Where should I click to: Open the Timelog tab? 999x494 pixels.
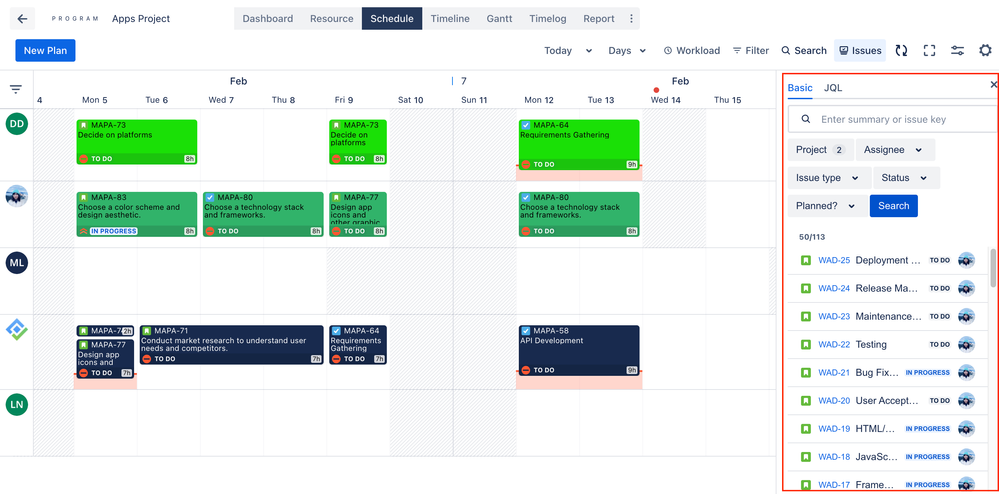[548, 18]
